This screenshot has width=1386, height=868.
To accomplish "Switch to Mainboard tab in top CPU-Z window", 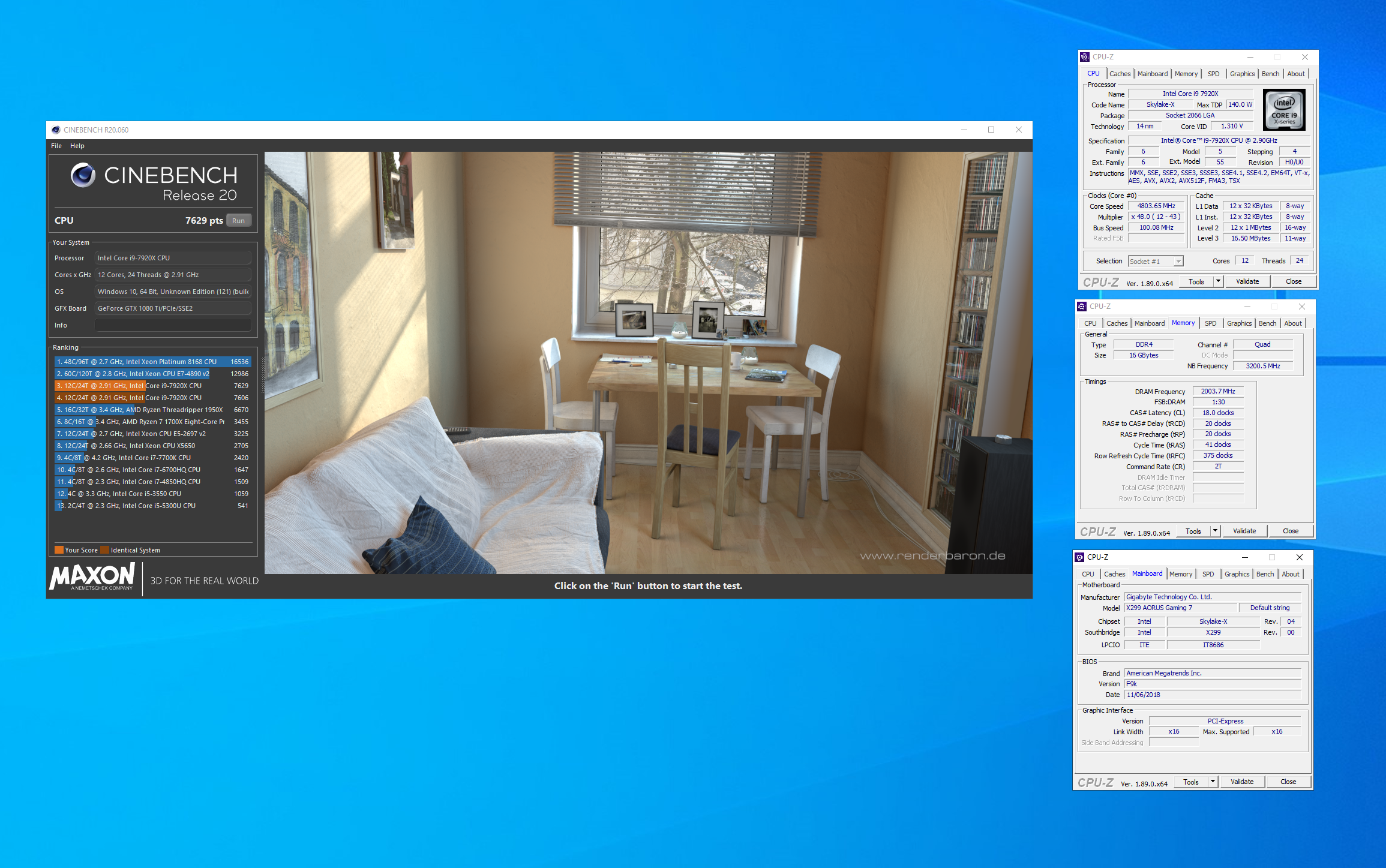I will (x=1153, y=74).
